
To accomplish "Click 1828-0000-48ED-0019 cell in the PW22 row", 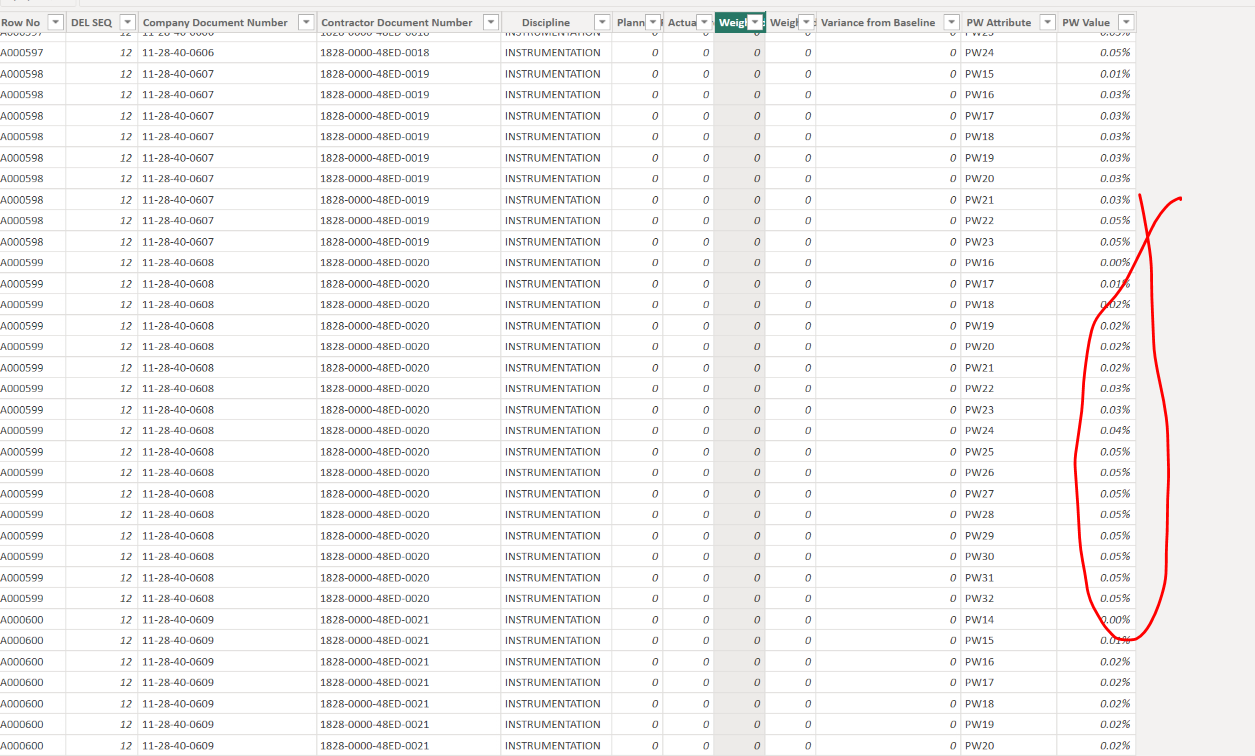I will point(408,220).
